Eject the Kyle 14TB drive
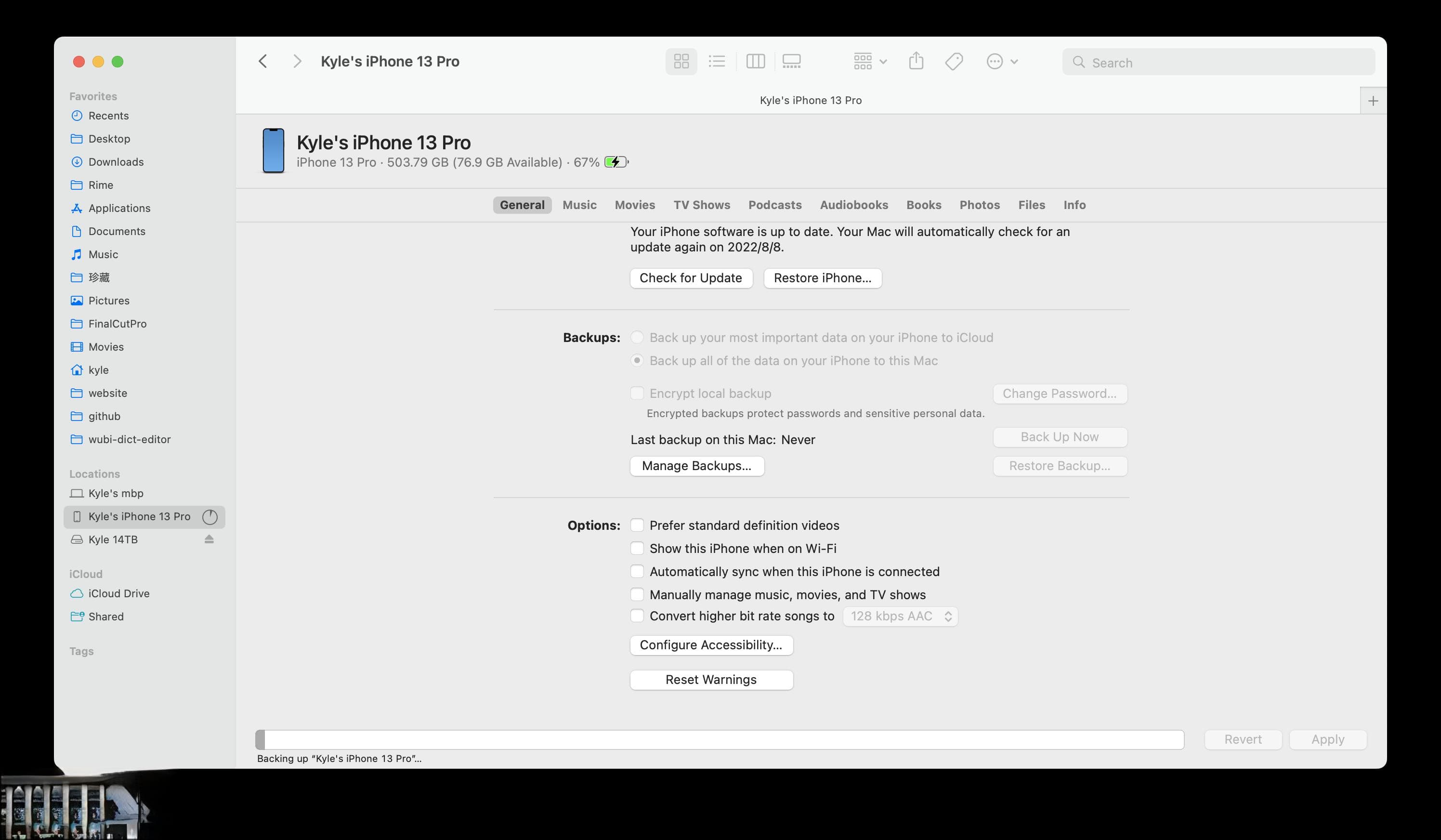This screenshot has width=1441, height=840. (x=210, y=540)
